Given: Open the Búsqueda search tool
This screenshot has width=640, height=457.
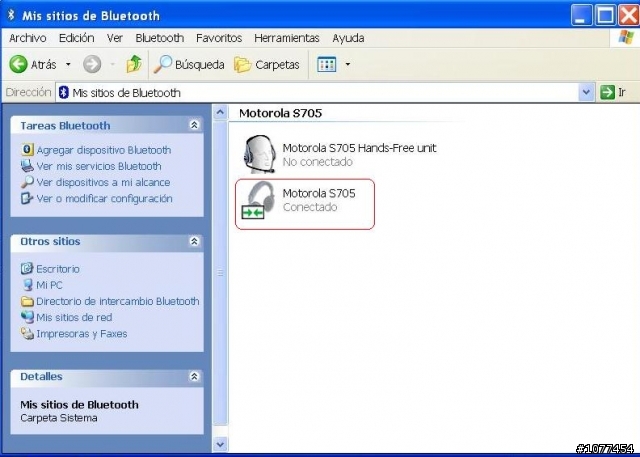Looking at the screenshot, I should click(189, 64).
